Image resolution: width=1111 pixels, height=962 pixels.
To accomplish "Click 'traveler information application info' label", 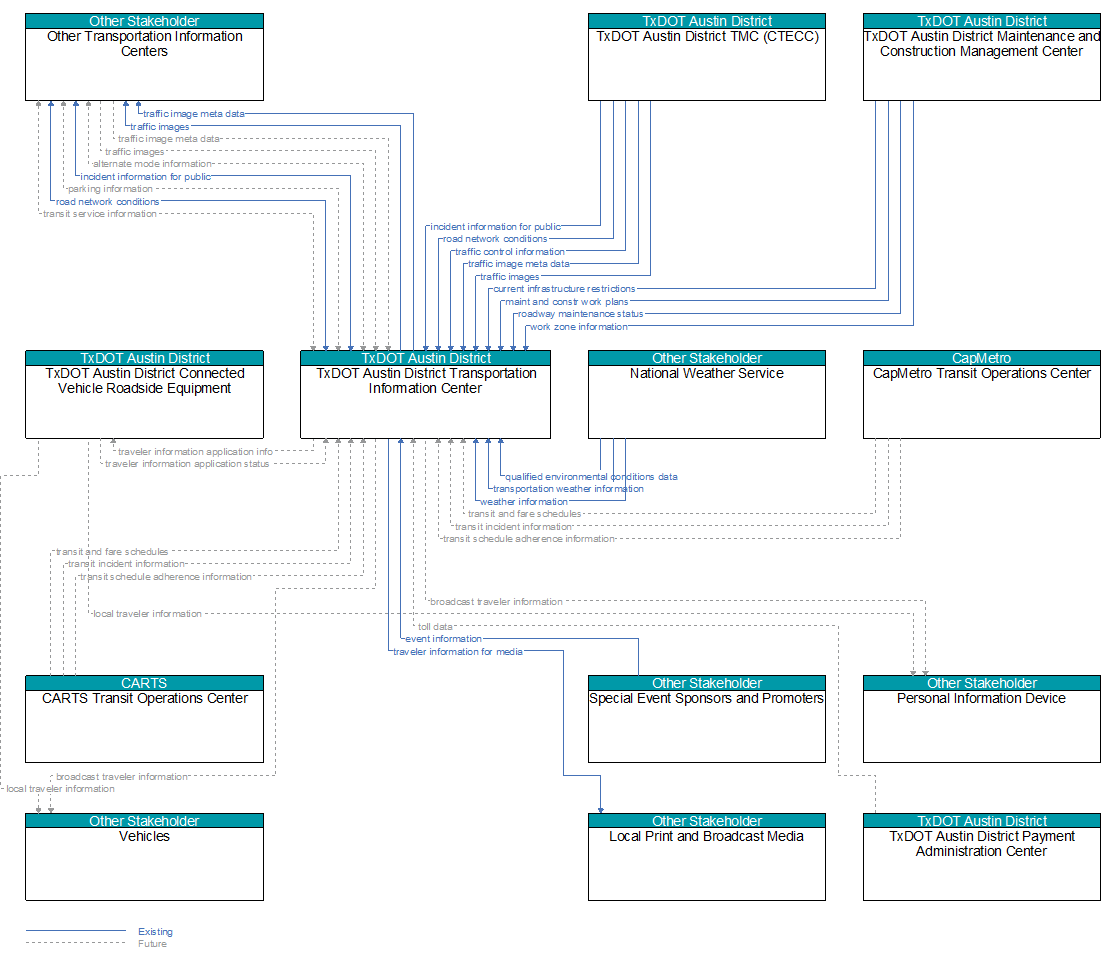I will pyautogui.click(x=195, y=451).
